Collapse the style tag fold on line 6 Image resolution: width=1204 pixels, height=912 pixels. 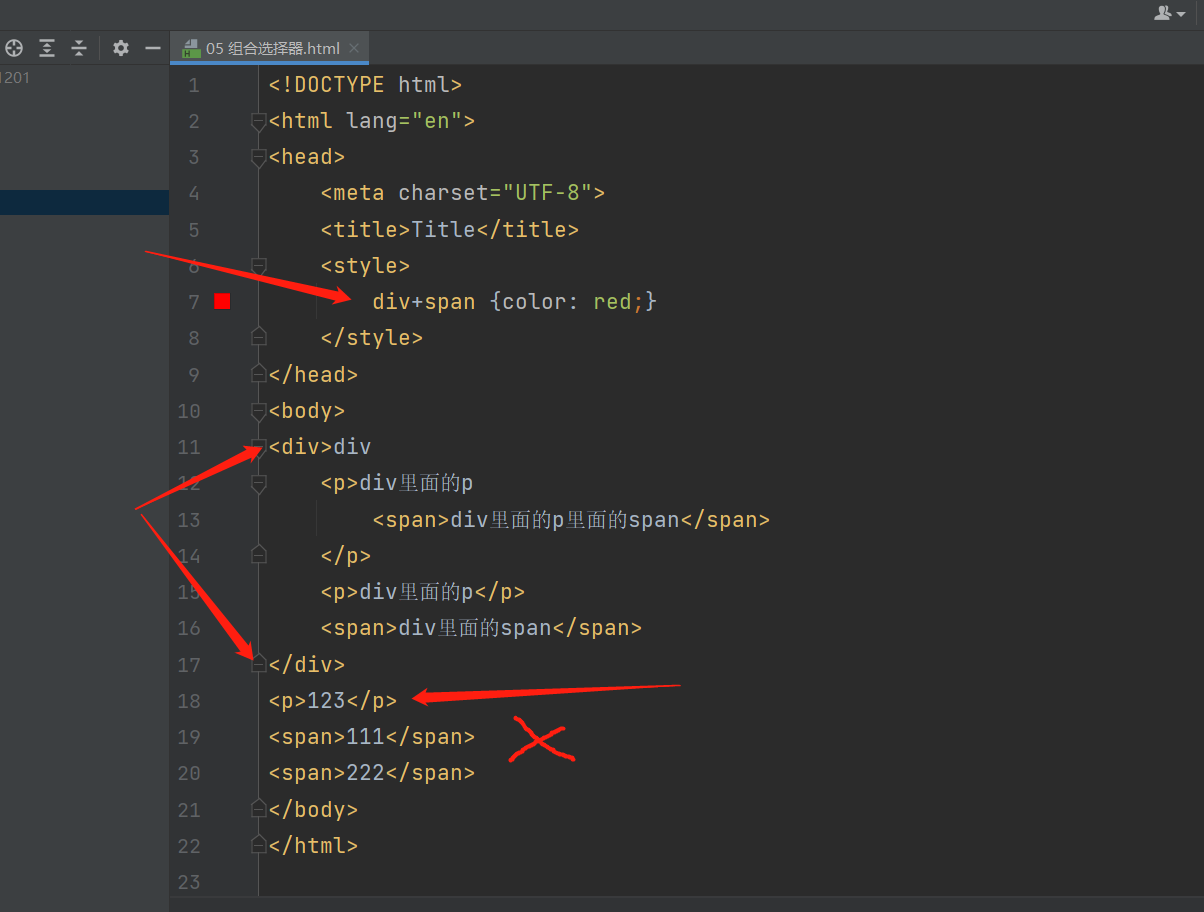pyautogui.click(x=258, y=266)
